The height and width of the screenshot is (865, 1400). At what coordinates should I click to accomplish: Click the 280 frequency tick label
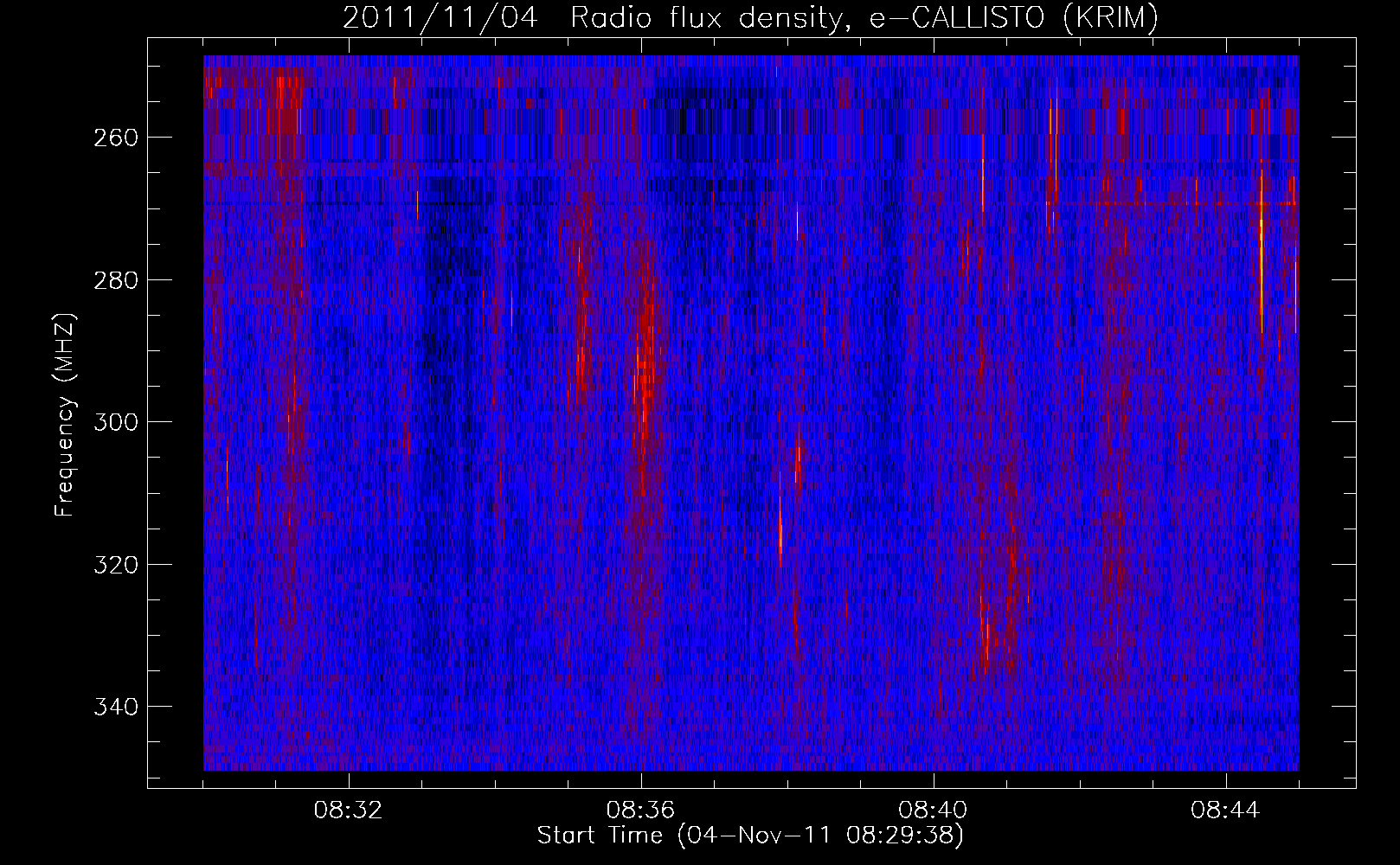(x=115, y=280)
